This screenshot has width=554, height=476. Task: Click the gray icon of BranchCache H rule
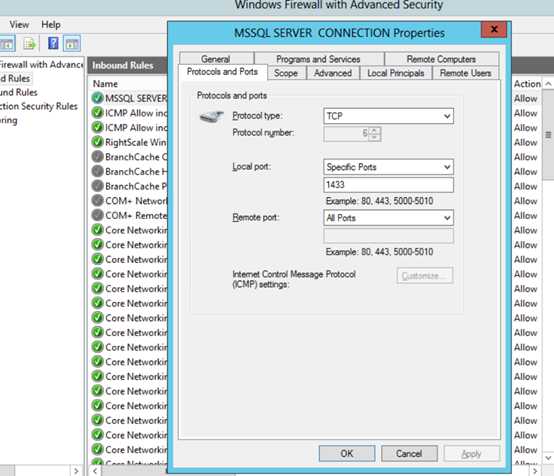[x=97, y=171]
